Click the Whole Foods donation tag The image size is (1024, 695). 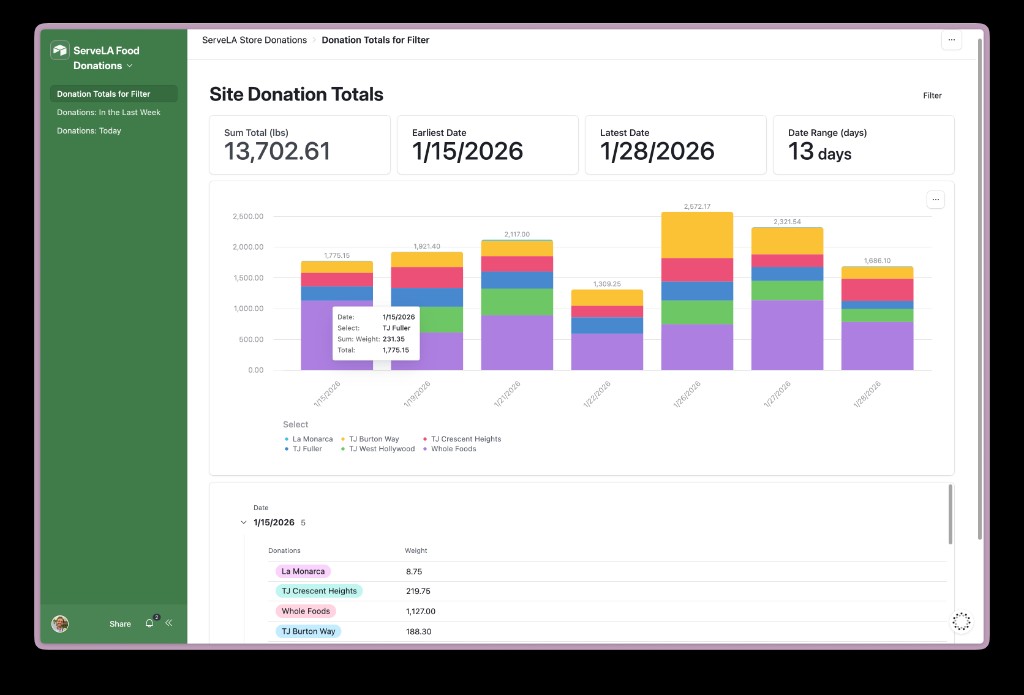[x=306, y=611]
